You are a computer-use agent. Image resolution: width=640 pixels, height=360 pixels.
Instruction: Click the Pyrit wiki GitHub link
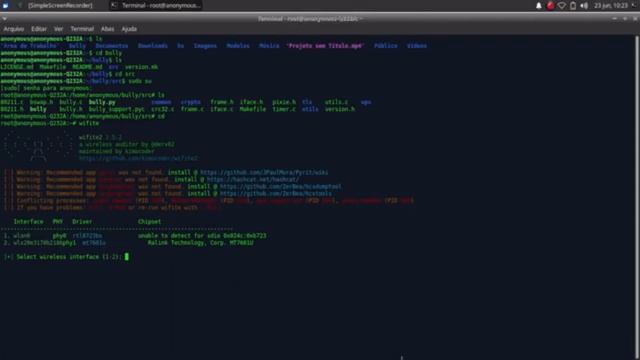264,173
